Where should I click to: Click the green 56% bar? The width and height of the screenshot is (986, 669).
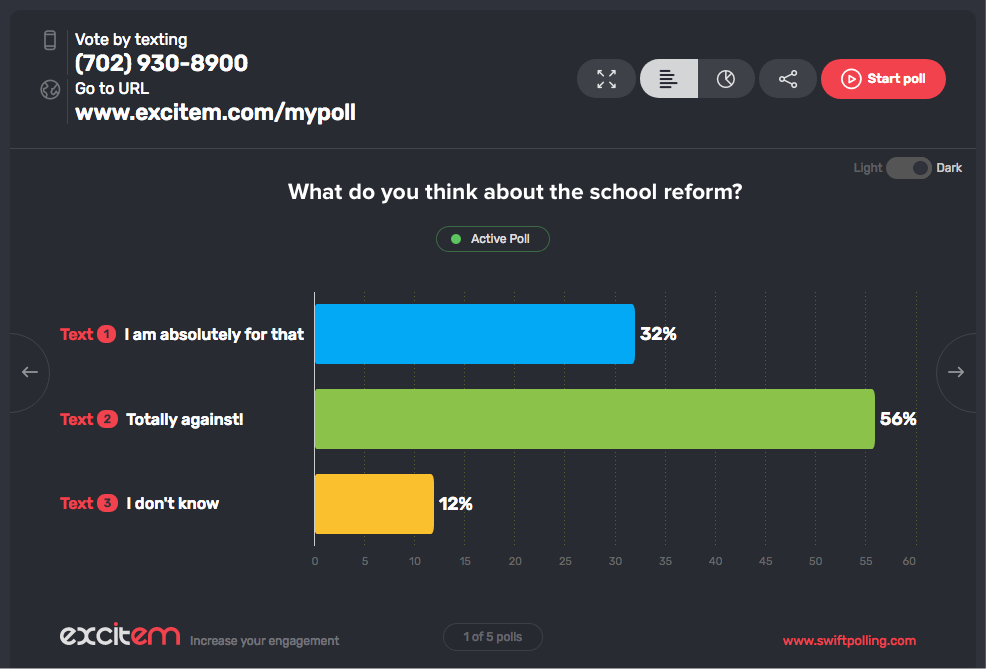pos(594,419)
